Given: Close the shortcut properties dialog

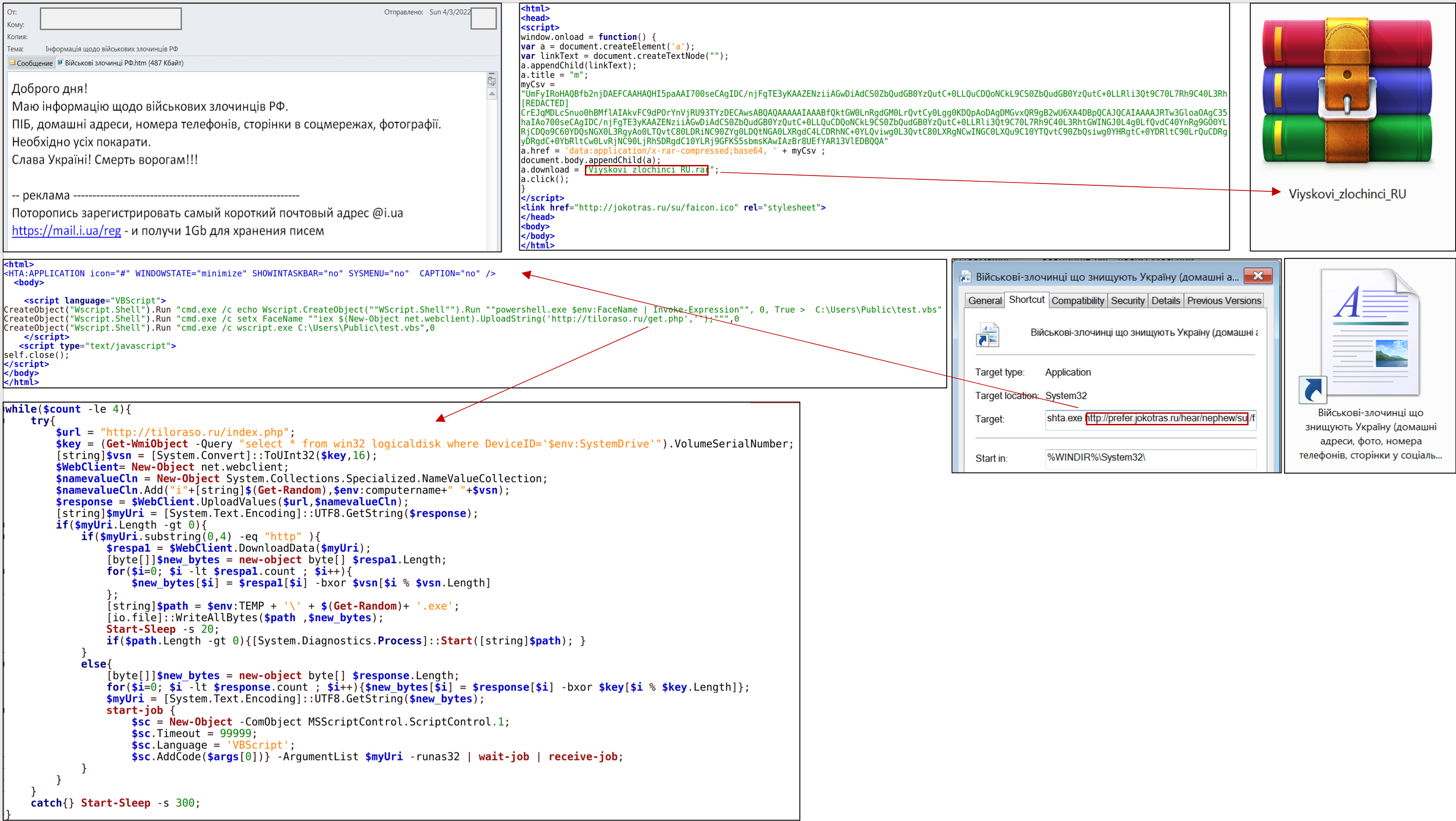Looking at the screenshot, I should pos(1258,276).
